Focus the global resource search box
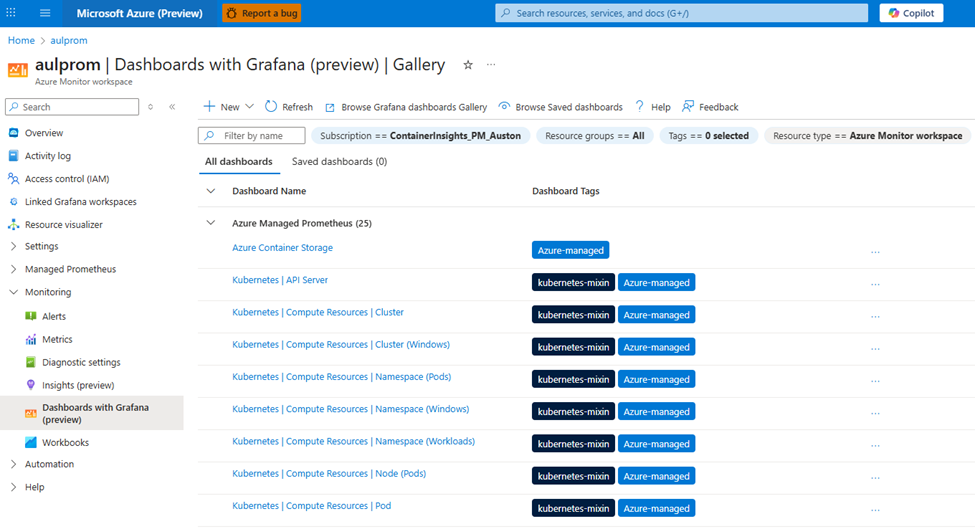This screenshot has height=529, width=975. (682, 13)
